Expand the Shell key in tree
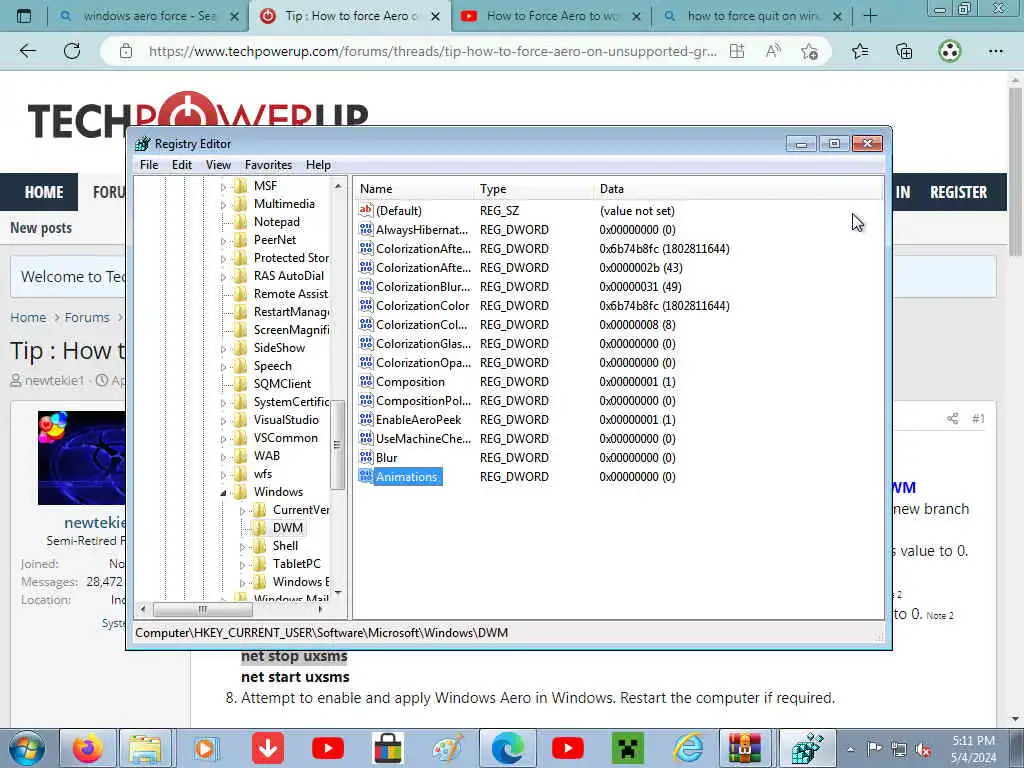Image resolution: width=1024 pixels, height=768 pixels. coord(242,547)
